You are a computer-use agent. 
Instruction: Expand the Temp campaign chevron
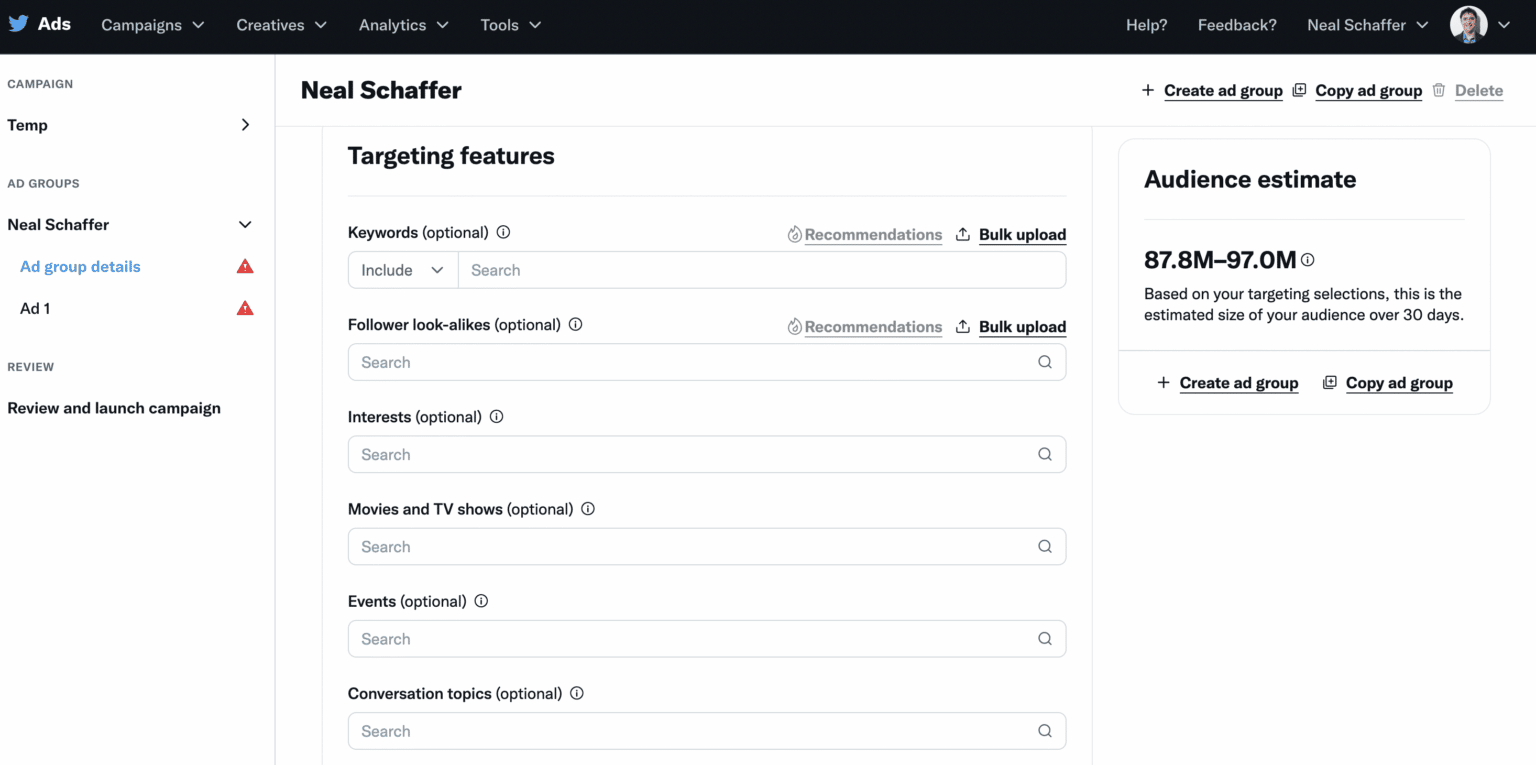tap(245, 125)
